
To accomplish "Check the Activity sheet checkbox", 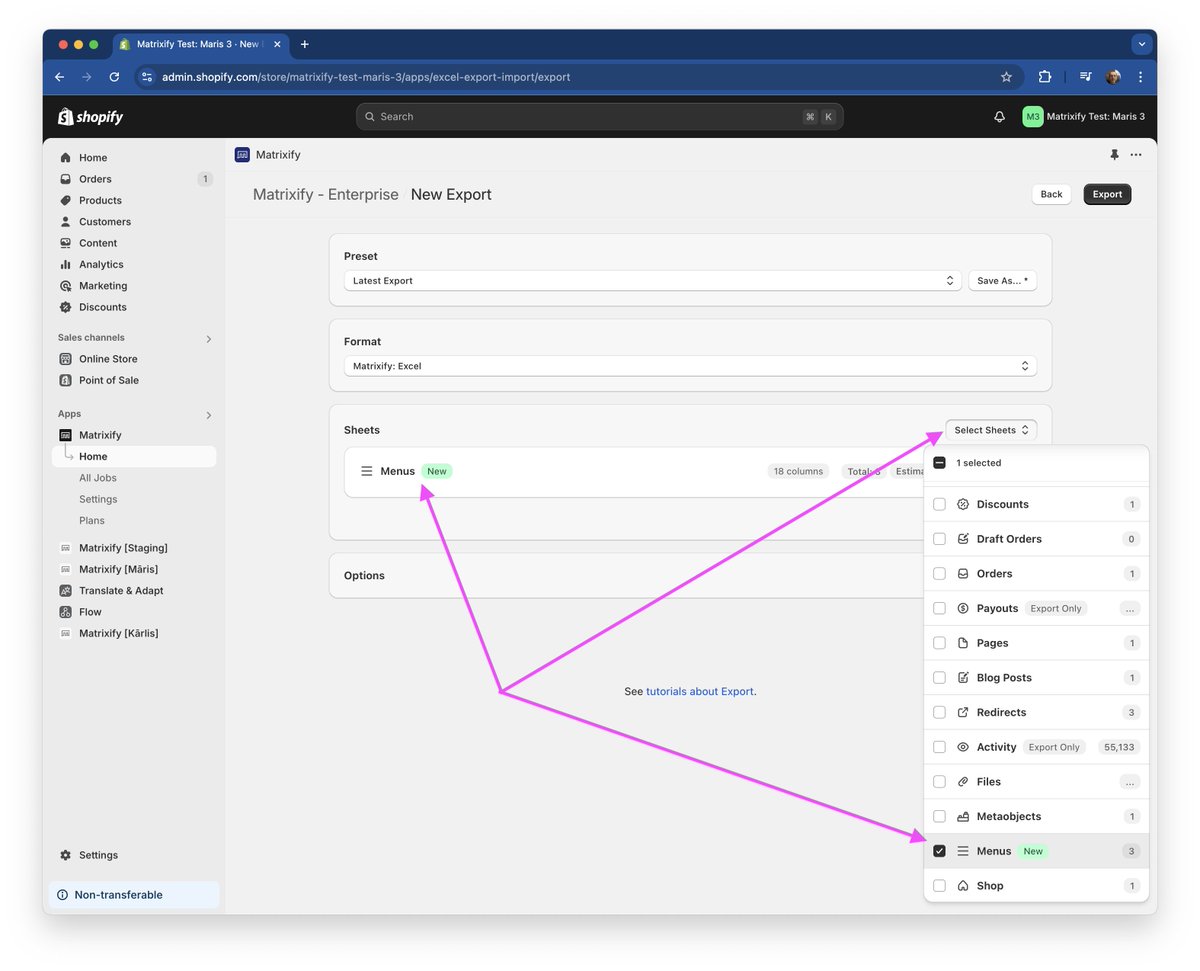I will pyautogui.click(x=939, y=747).
